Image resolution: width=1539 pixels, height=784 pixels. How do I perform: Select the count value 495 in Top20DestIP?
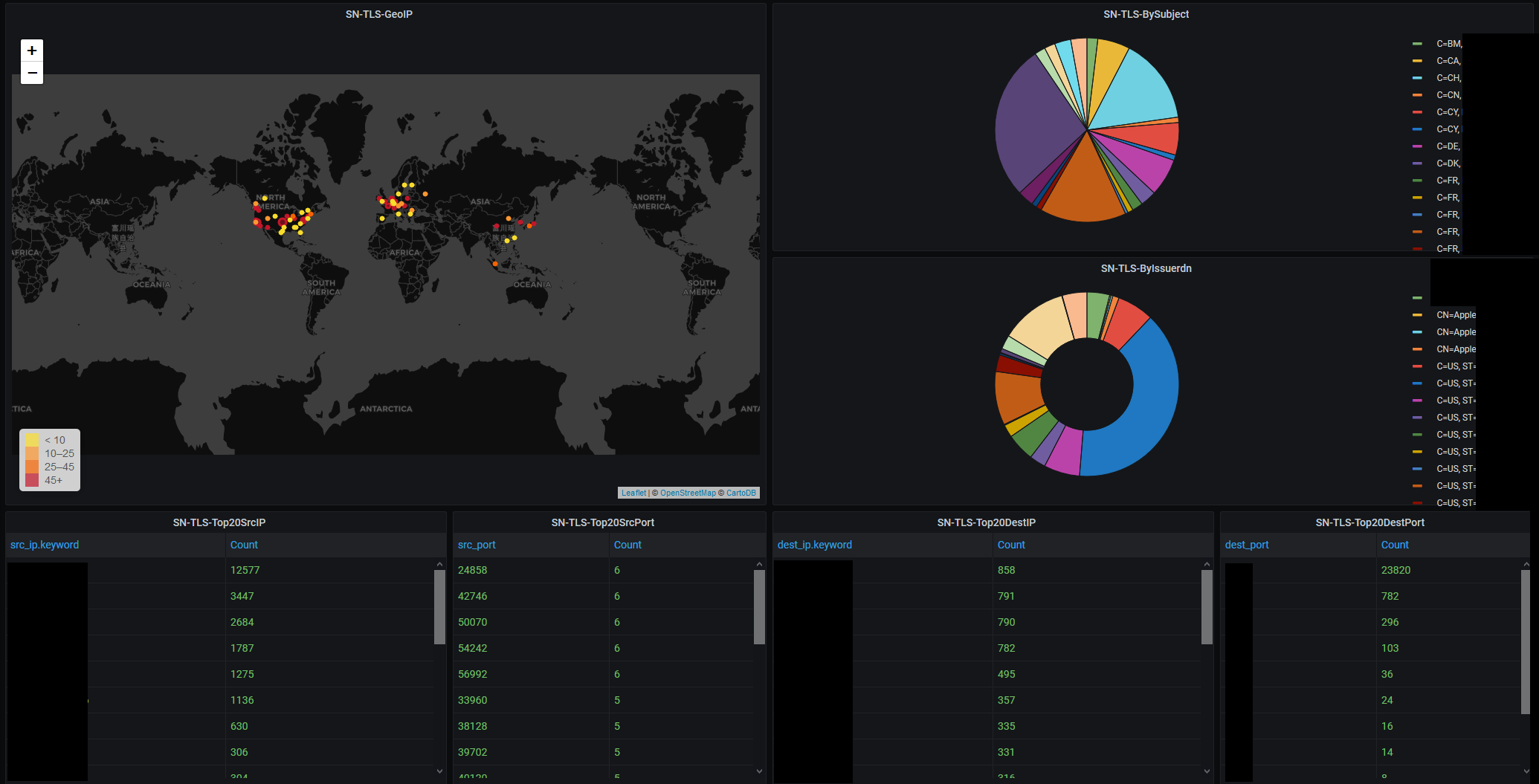point(1007,674)
